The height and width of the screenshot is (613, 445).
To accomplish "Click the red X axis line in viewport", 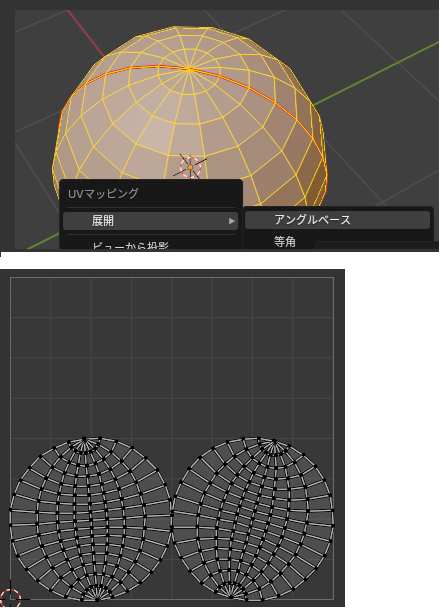I will pyautogui.click(x=88, y=35).
